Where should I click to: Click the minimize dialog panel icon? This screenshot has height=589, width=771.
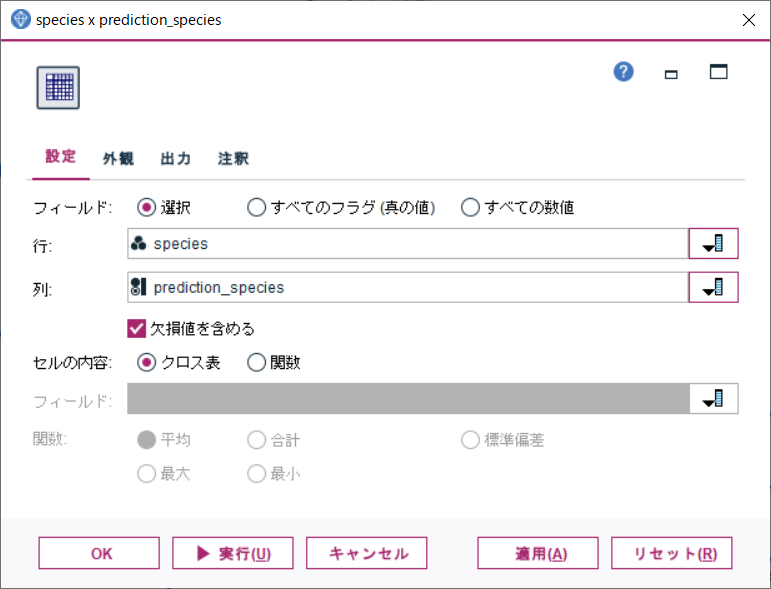coord(671,74)
